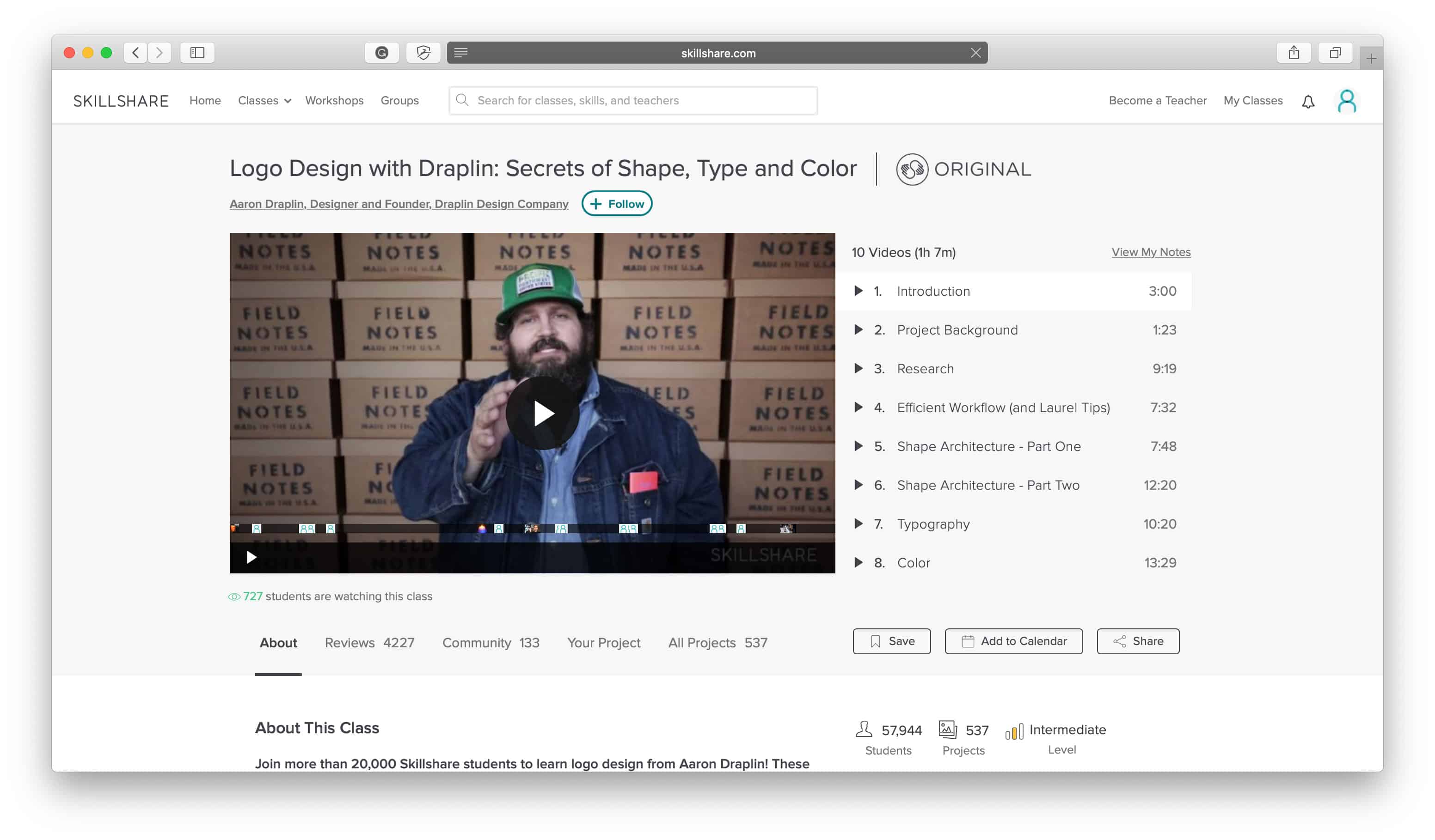Play lesson 1 Introduction arrow

[858, 291]
